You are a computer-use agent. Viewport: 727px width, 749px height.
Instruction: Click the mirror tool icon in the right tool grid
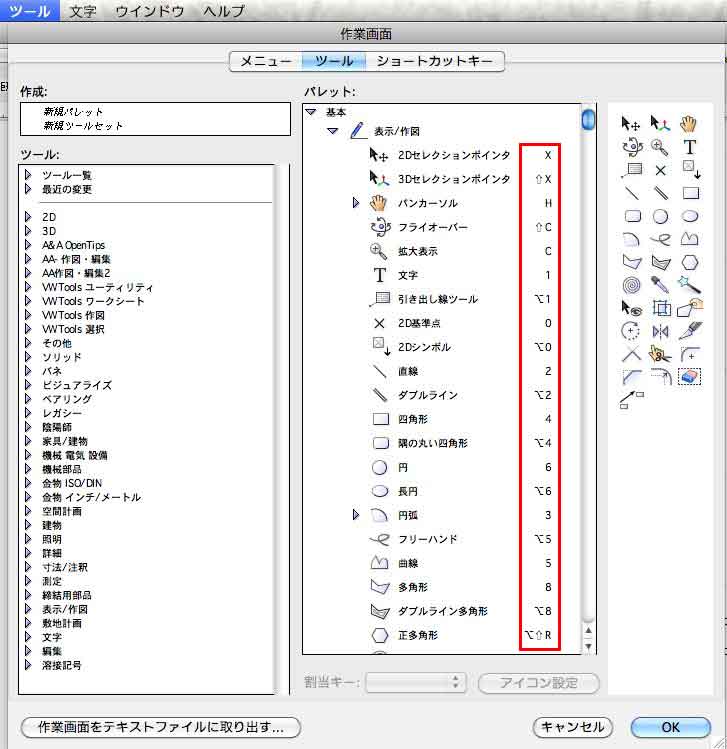tap(660, 331)
